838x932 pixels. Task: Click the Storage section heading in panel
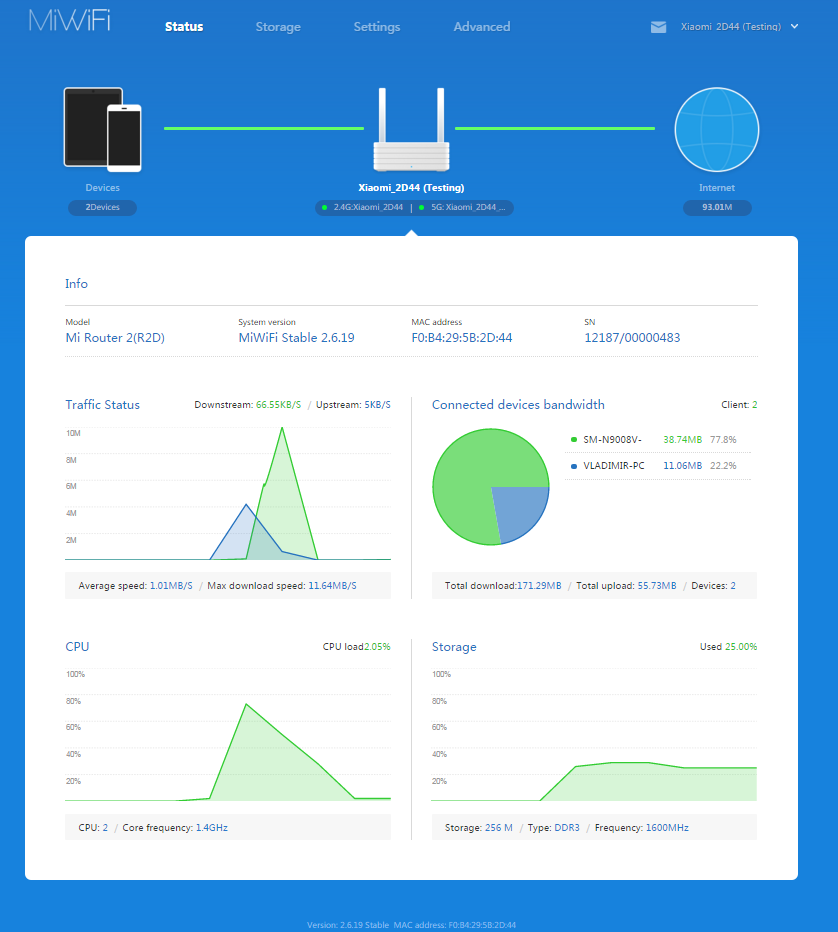pyautogui.click(x=454, y=647)
